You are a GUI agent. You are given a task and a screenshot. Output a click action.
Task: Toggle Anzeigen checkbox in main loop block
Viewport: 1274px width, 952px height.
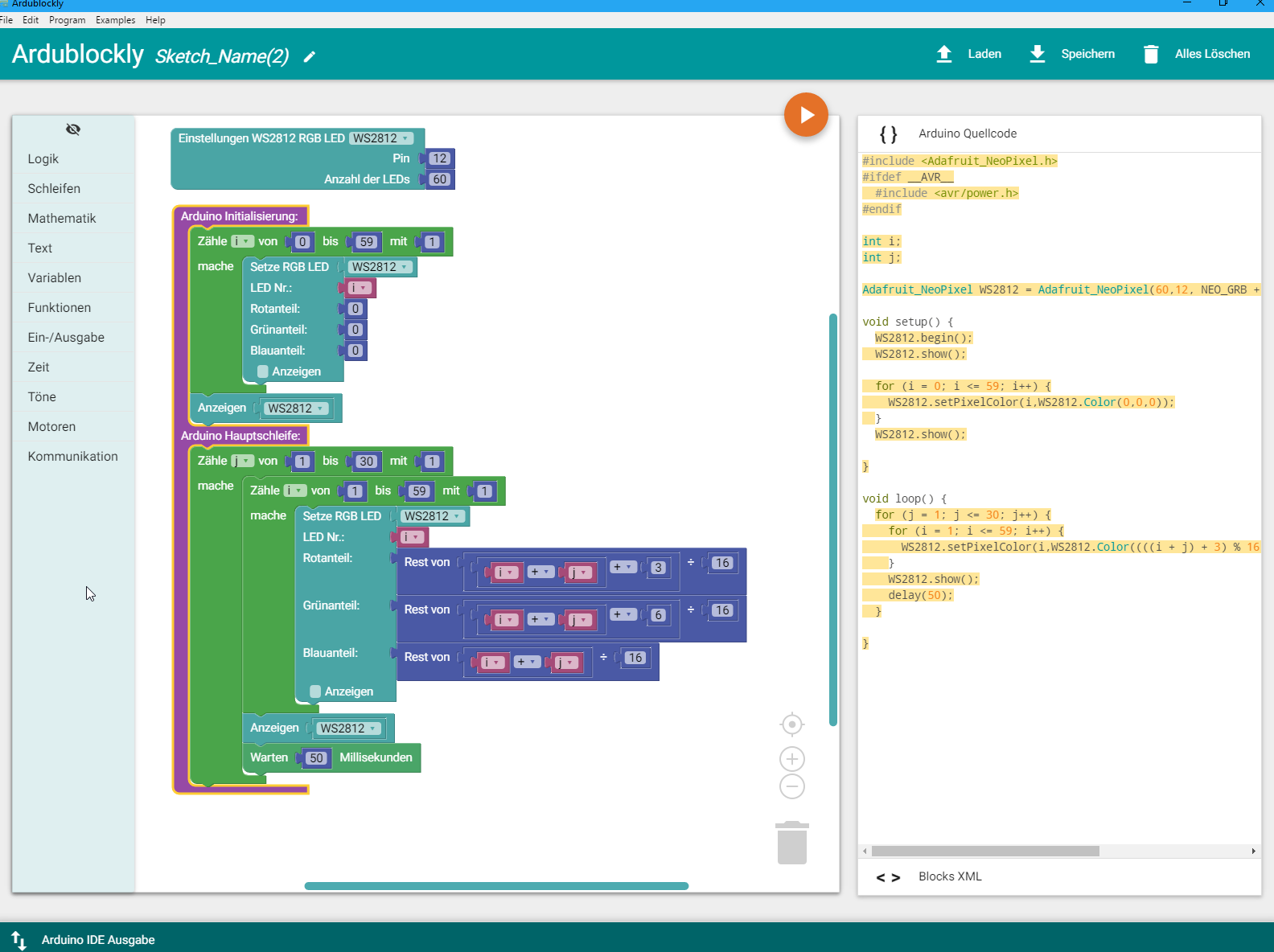[315, 691]
